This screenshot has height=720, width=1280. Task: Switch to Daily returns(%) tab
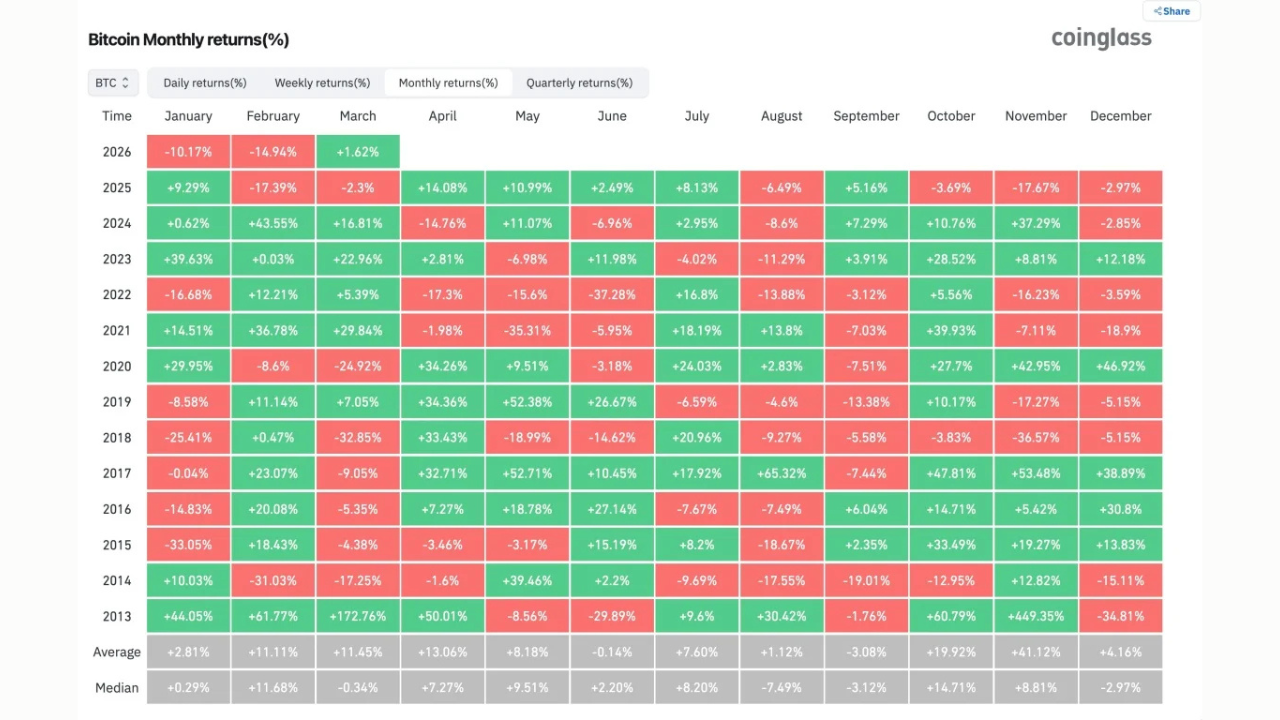tap(205, 83)
